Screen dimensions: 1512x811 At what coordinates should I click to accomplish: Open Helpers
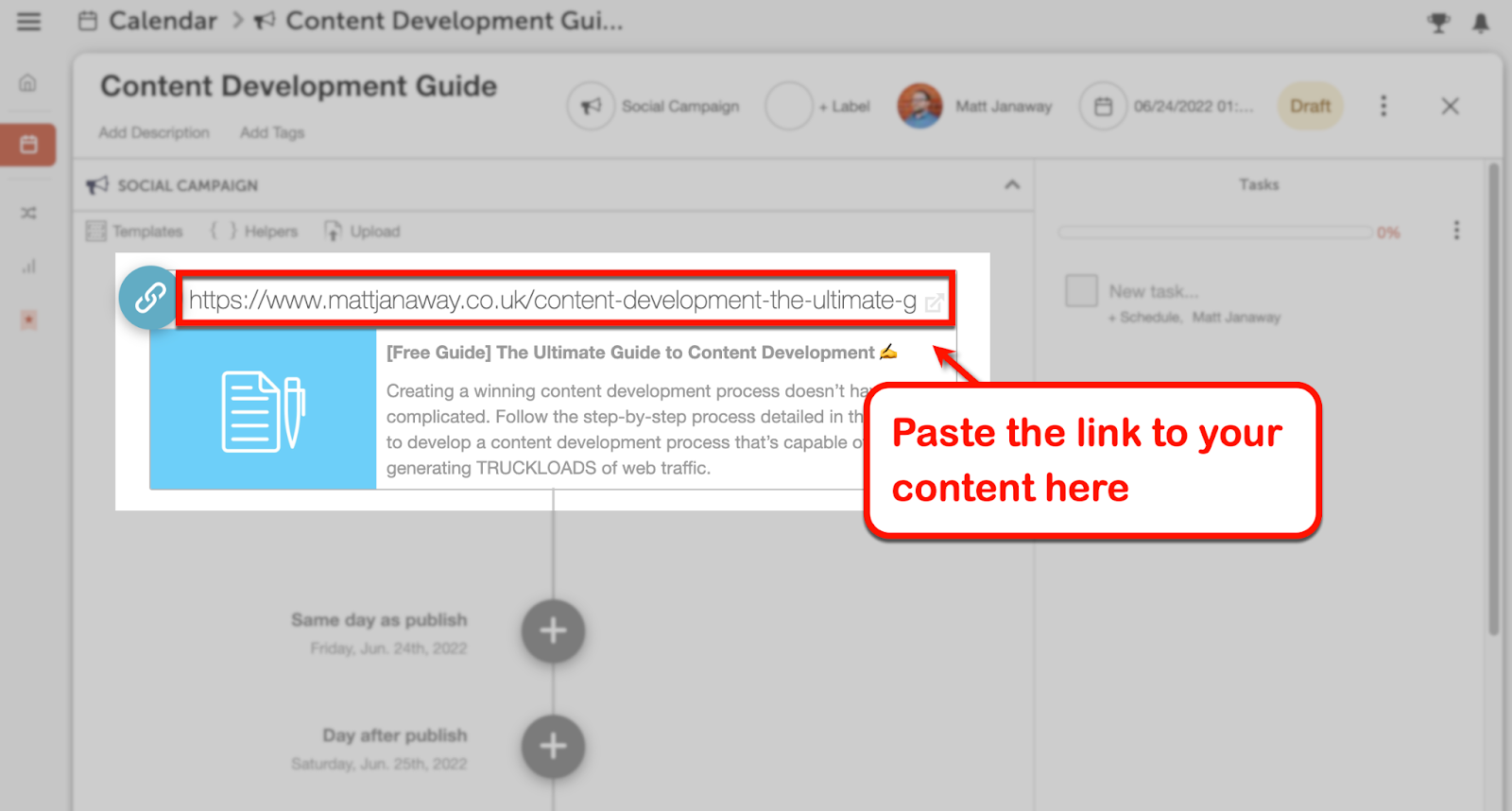253,232
